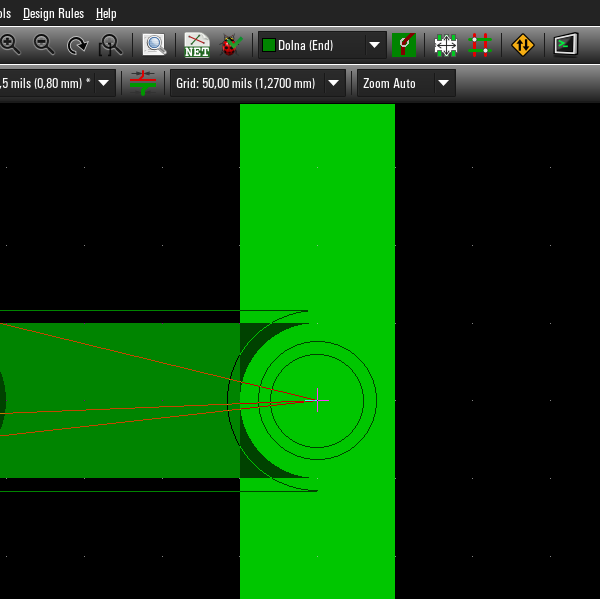Expand the Dolna (End) layer dropdown
Image resolution: width=600 pixels, height=599 pixels.
[375, 45]
